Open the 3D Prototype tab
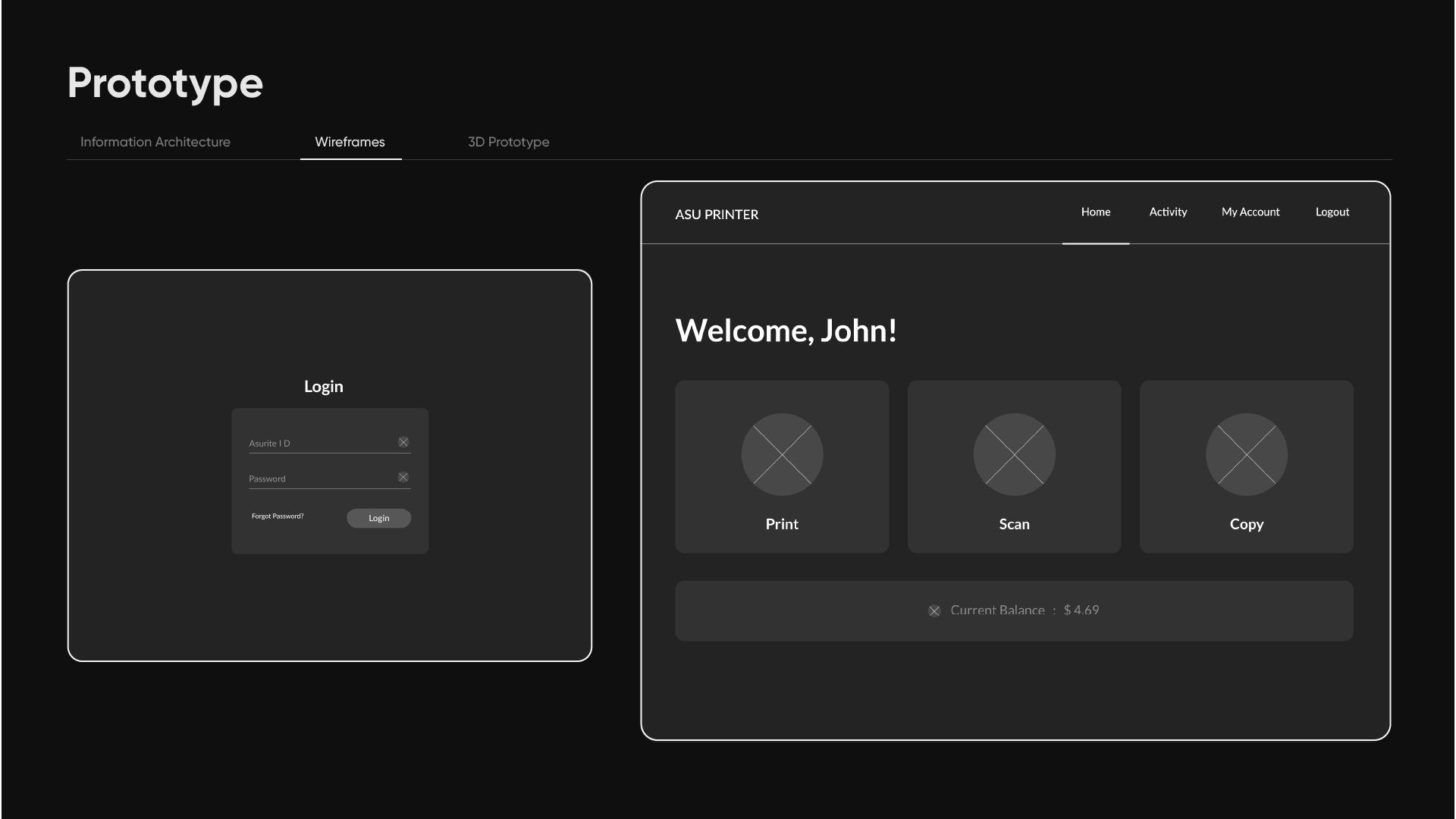Viewport: 1456px width, 819px height. (x=508, y=142)
